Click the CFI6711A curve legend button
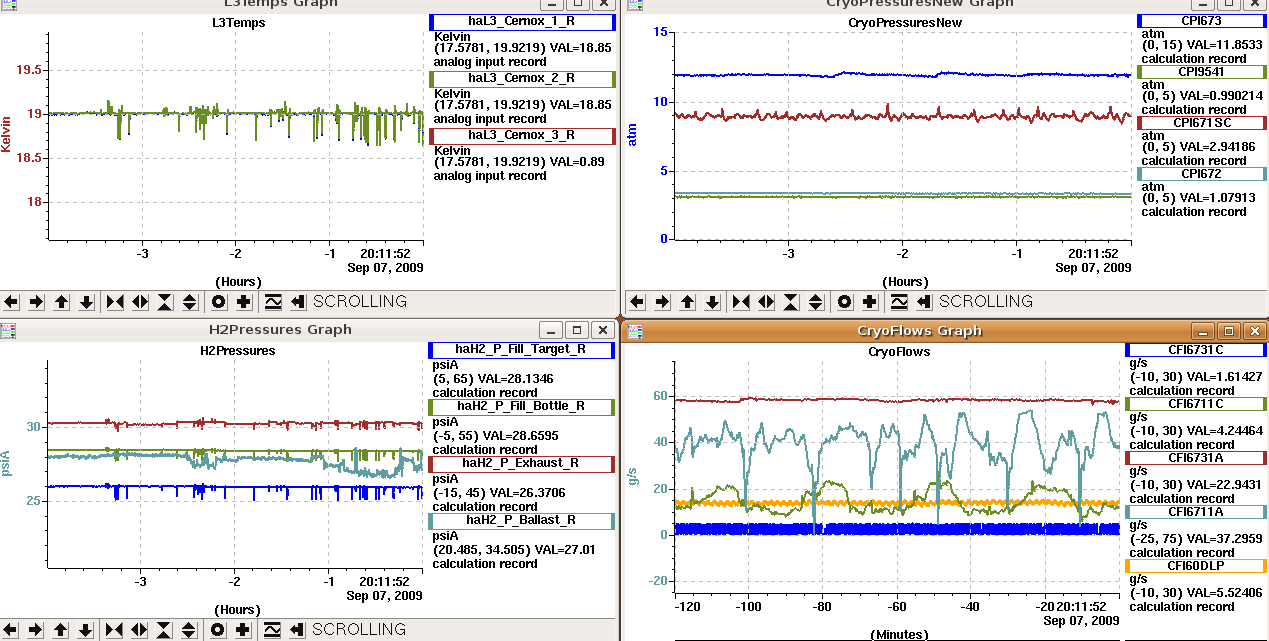Image resolution: width=1269 pixels, height=641 pixels. pyautogui.click(x=1196, y=512)
